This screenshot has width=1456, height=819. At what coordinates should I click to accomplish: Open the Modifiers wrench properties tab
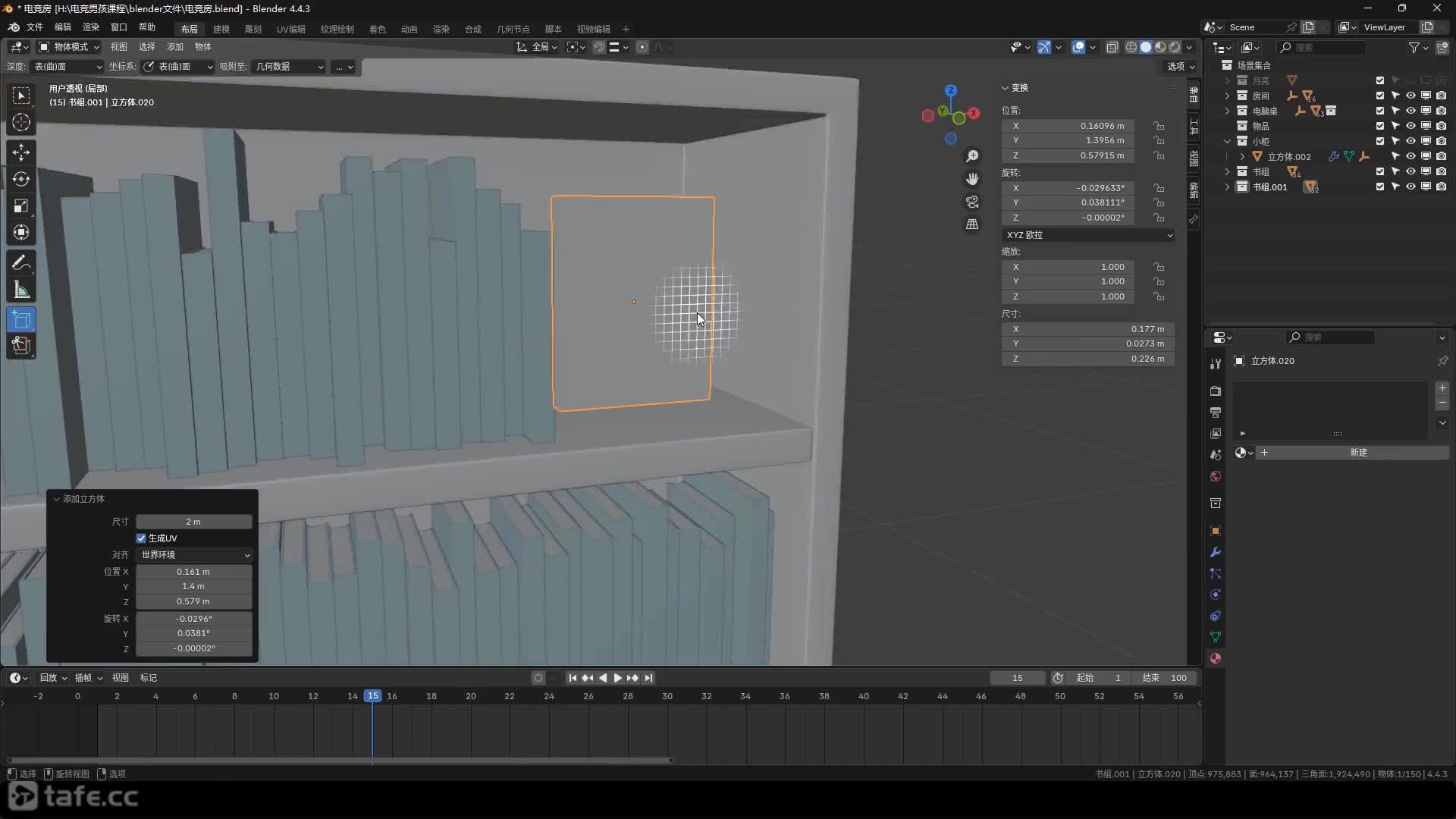[x=1216, y=552]
